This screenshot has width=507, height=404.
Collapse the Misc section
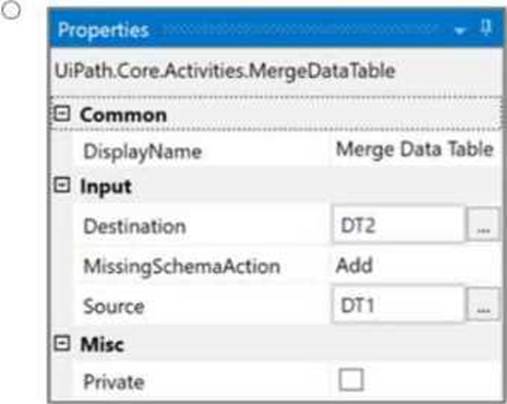point(62,343)
